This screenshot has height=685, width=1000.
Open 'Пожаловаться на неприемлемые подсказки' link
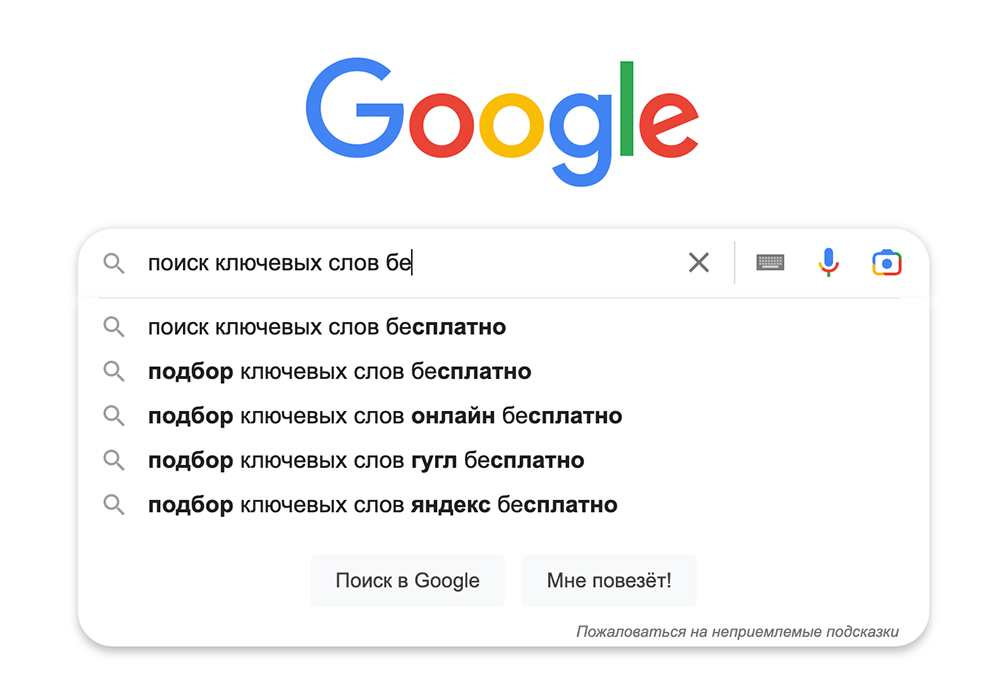point(737,632)
